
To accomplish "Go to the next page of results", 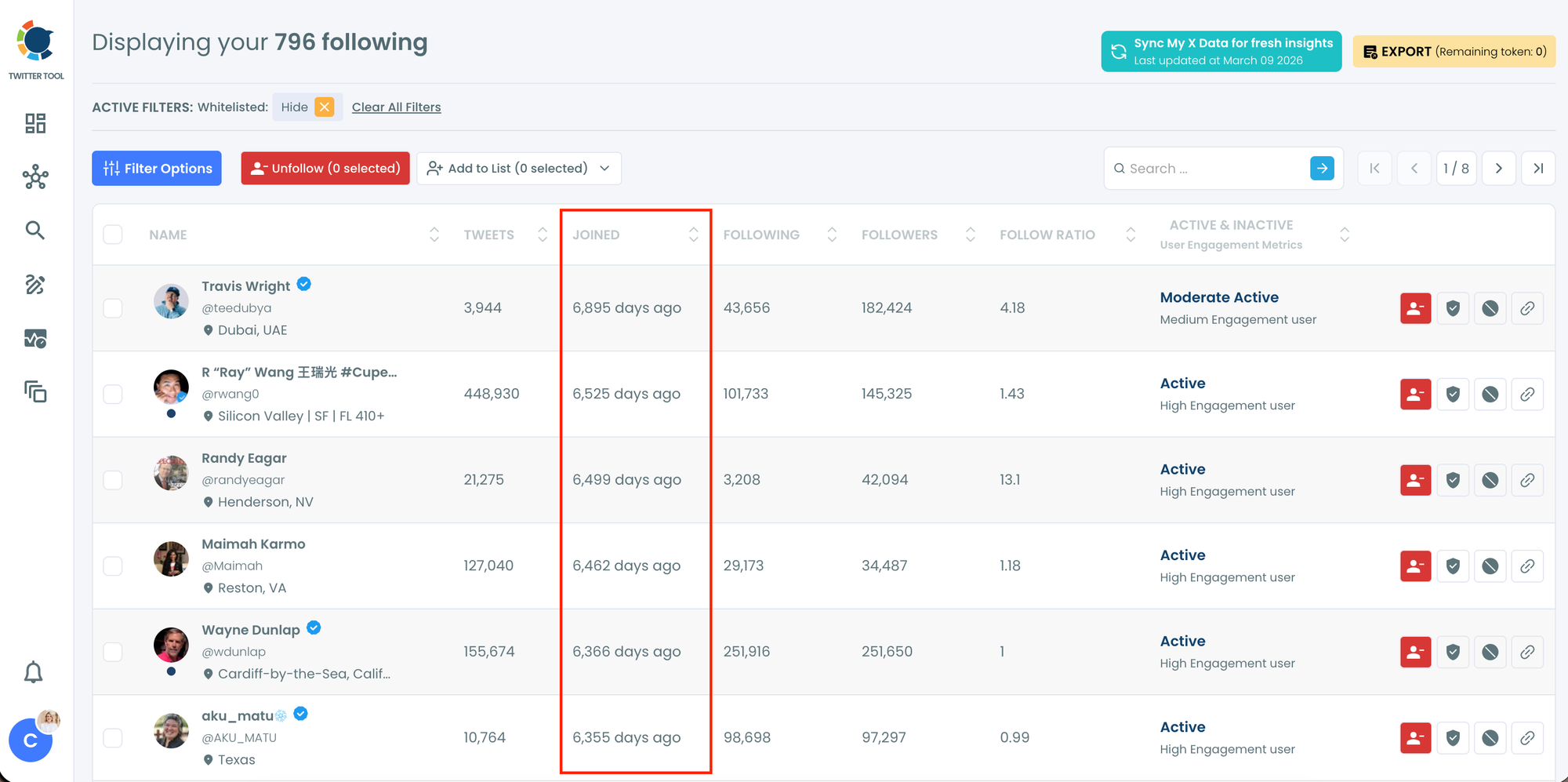I will point(1498,169).
